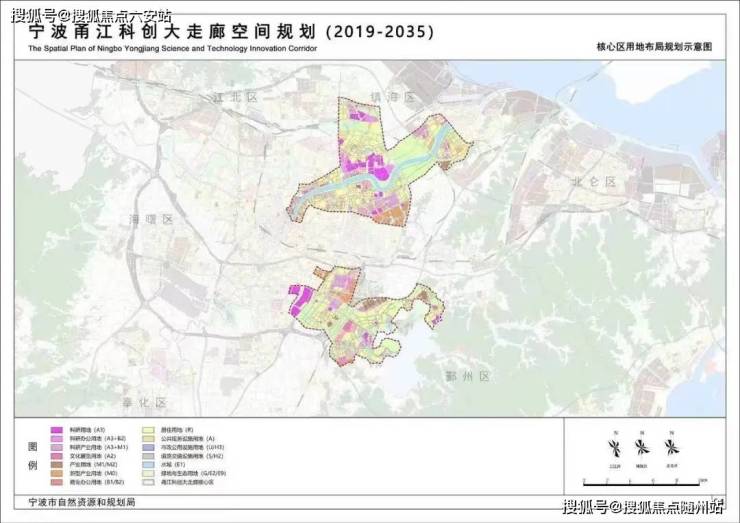Click the 江北区 district label on map
Screen dimensions: 740x523
pos(235,98)
